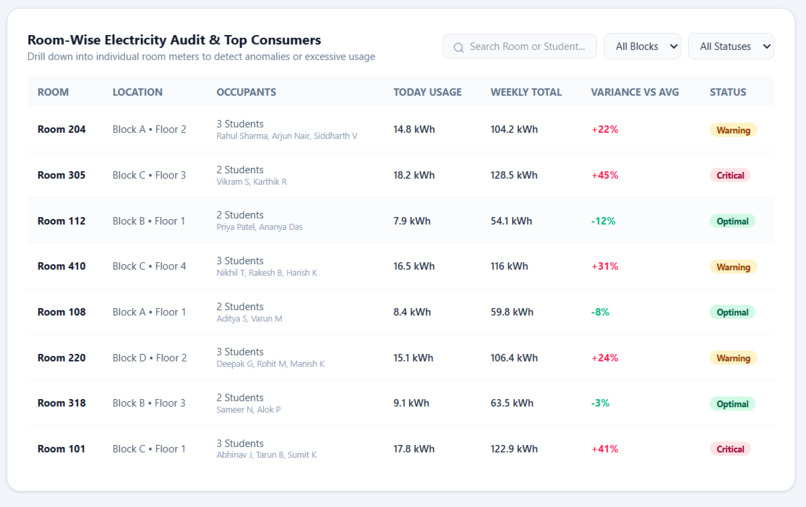Image resolution: width=806 pixels, height=507 pixels.
Task: Click Block C • Floor 4 location
Action: point(149,266)
